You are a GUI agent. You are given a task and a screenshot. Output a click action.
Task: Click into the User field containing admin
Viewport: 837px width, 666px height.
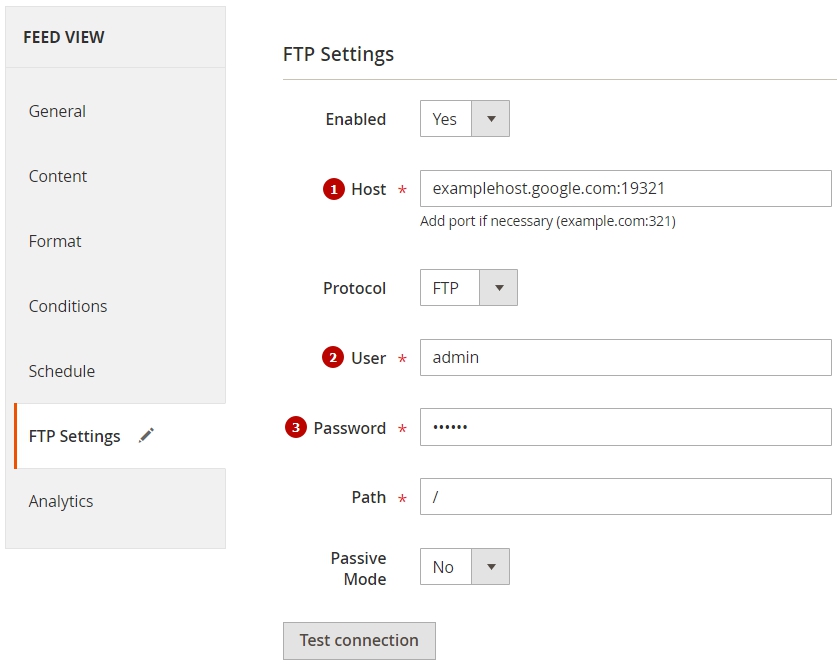(626, 358)
